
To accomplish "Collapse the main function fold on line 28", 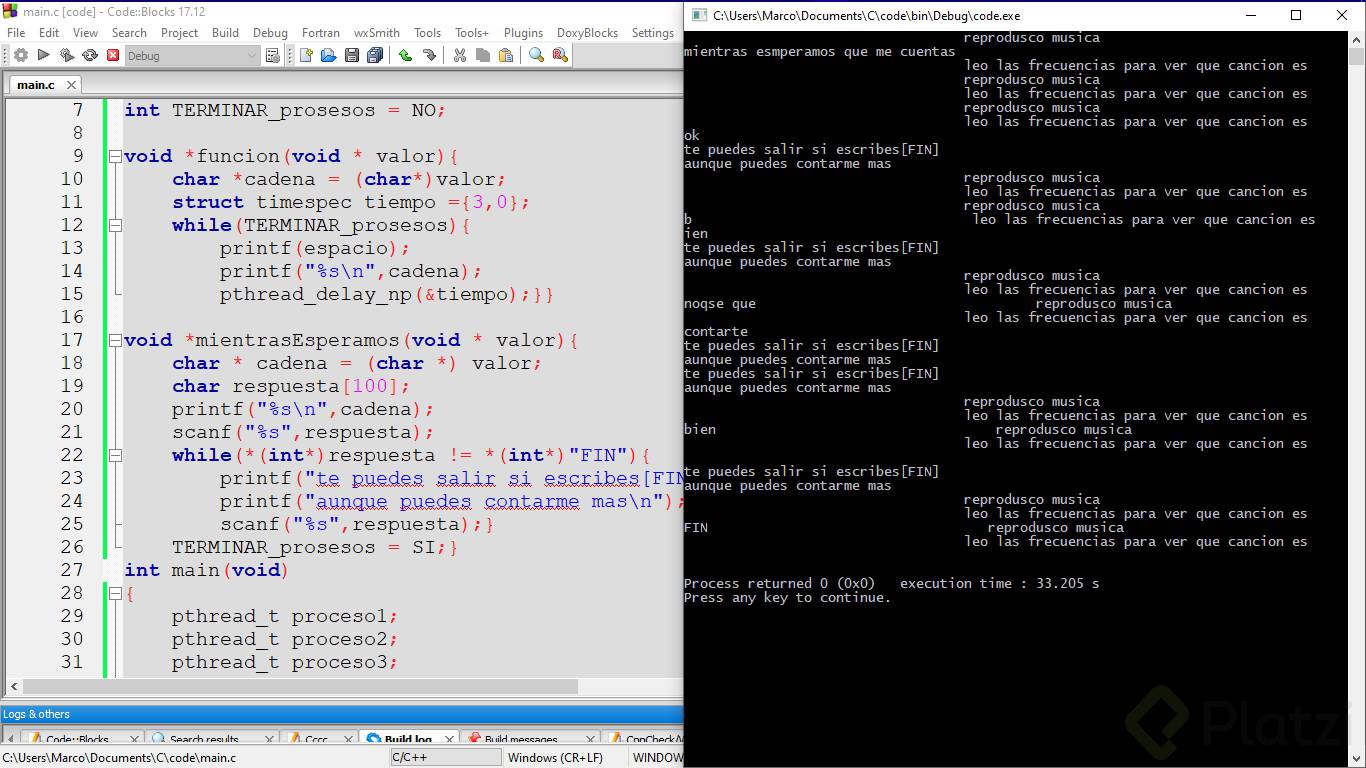I will click(115, 594).
